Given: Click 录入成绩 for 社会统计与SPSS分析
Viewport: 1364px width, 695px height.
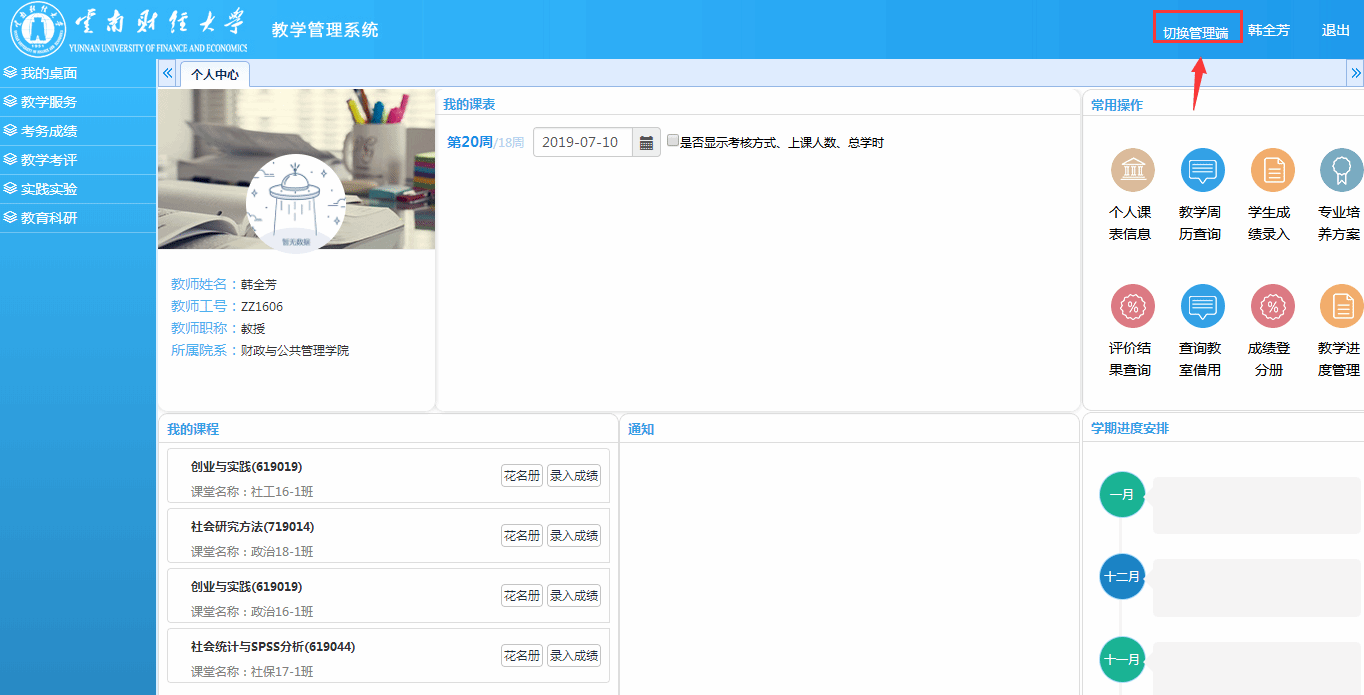Looking at the screenshot, I should pyautogui.click(x=574, y=656).
